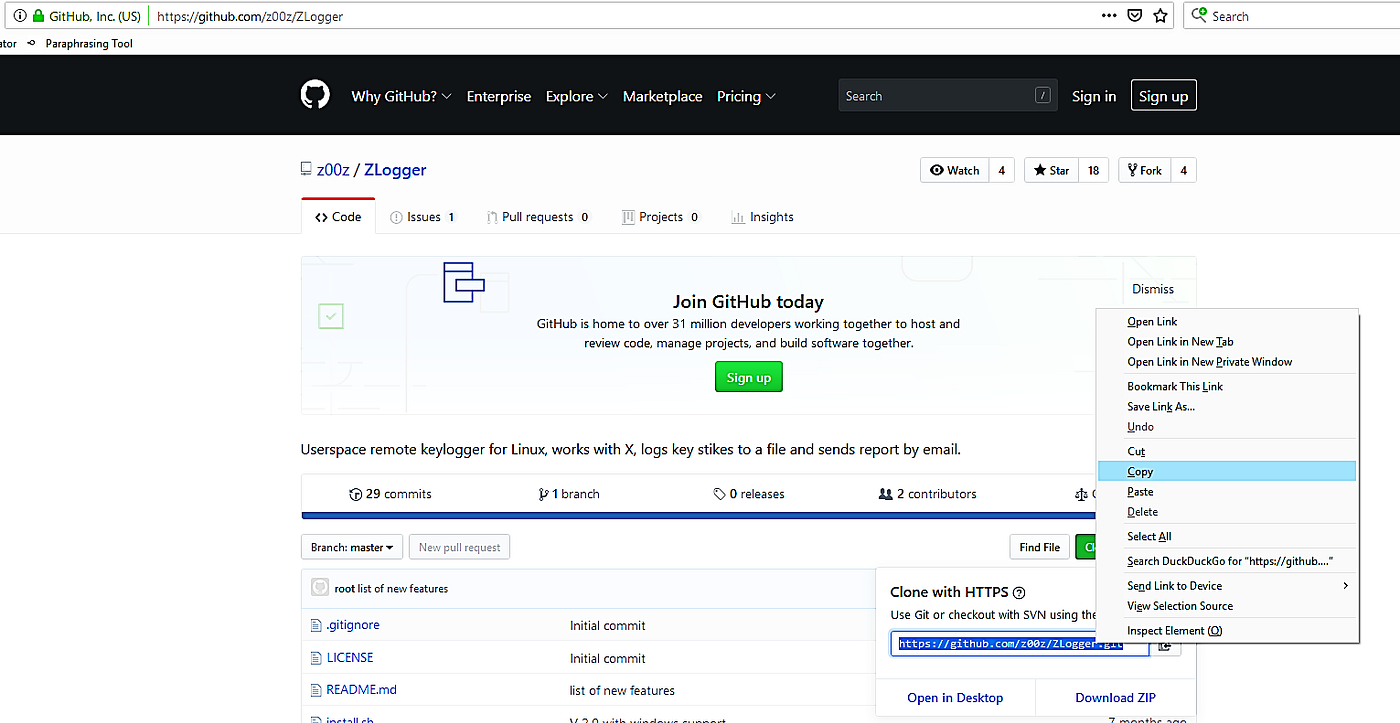Select Bookmark This Link

tap(1226, 387)
